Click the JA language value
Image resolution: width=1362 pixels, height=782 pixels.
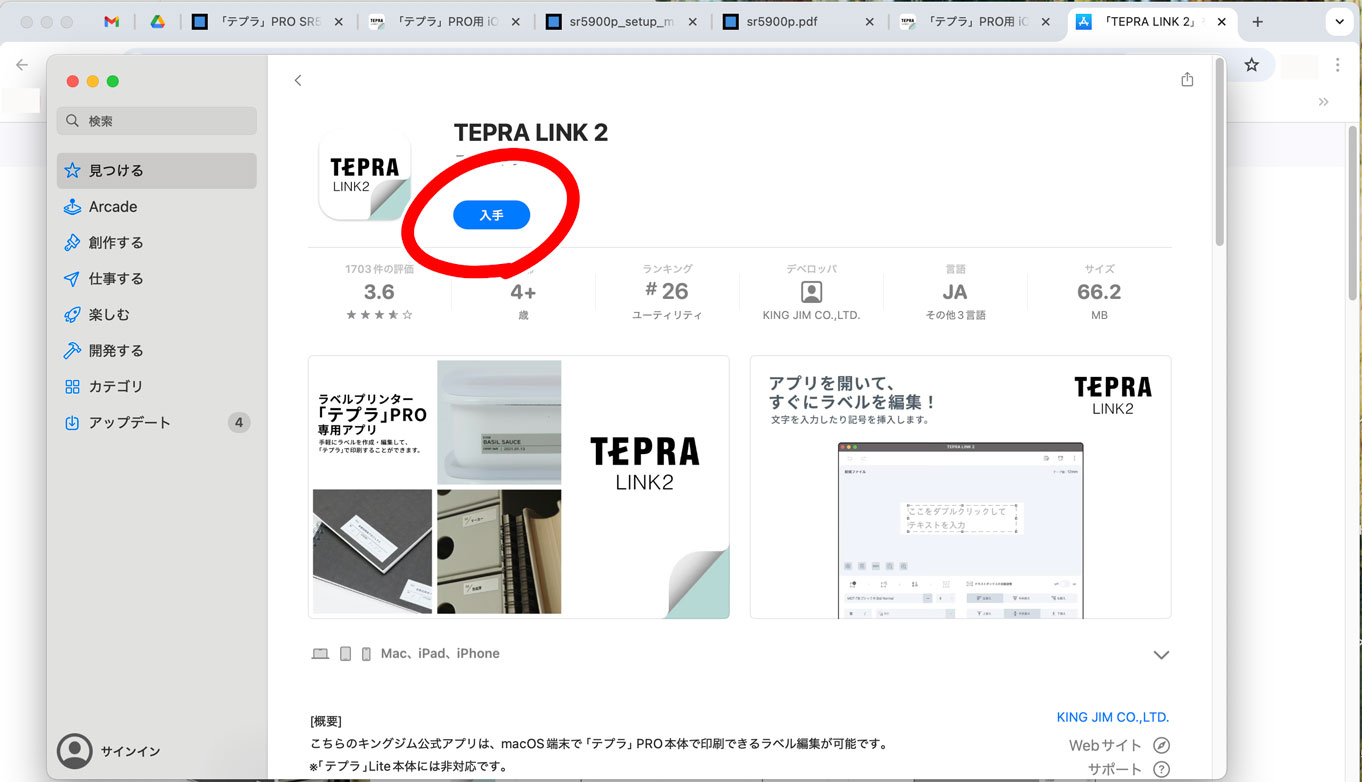[x=955, y=292]
